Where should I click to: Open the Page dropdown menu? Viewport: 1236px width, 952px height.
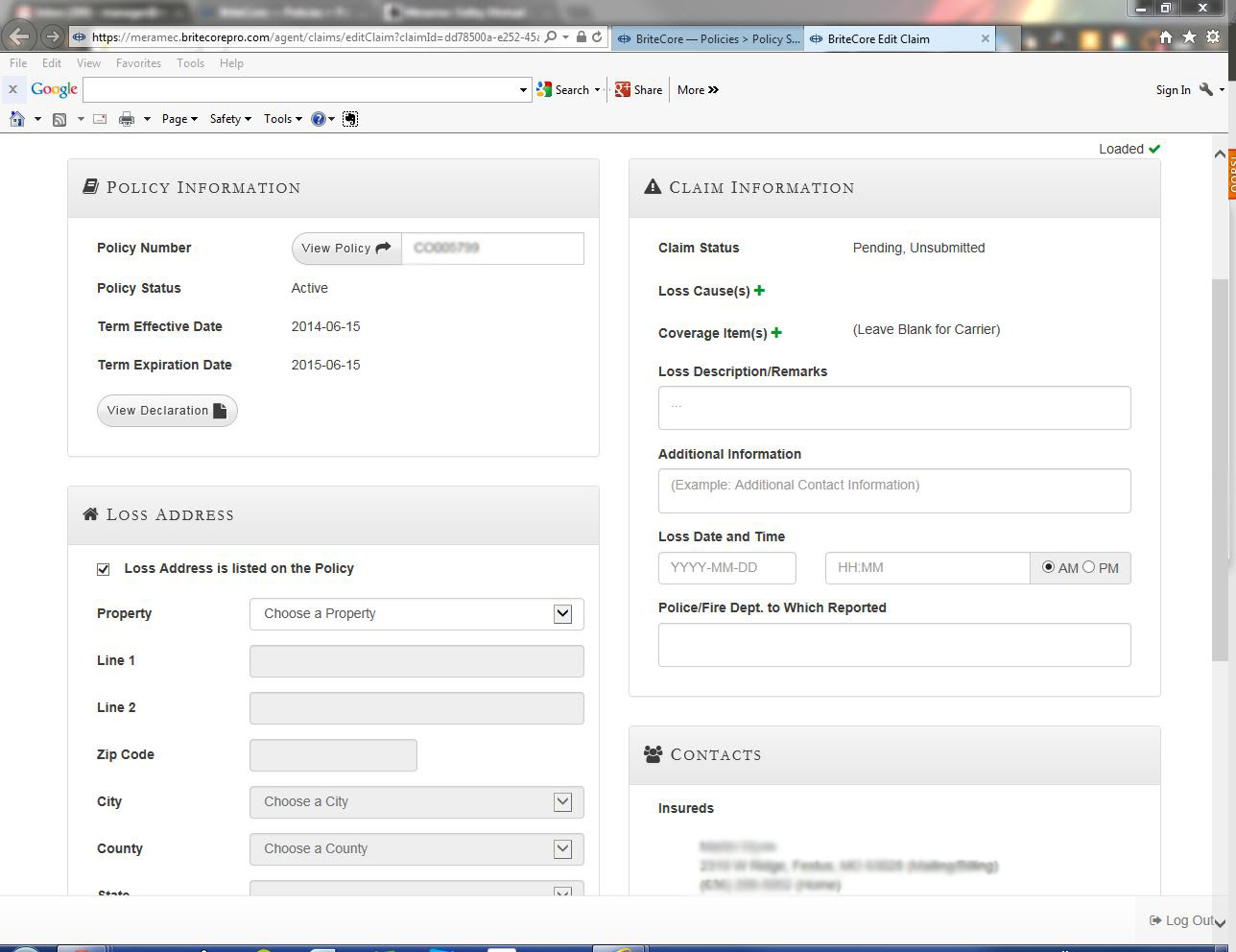tap(179, 119)
